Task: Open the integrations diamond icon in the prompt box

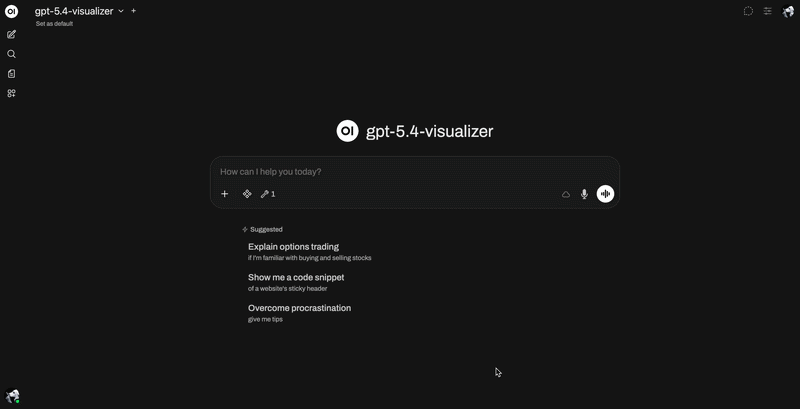Action: [x=247, y=194]
